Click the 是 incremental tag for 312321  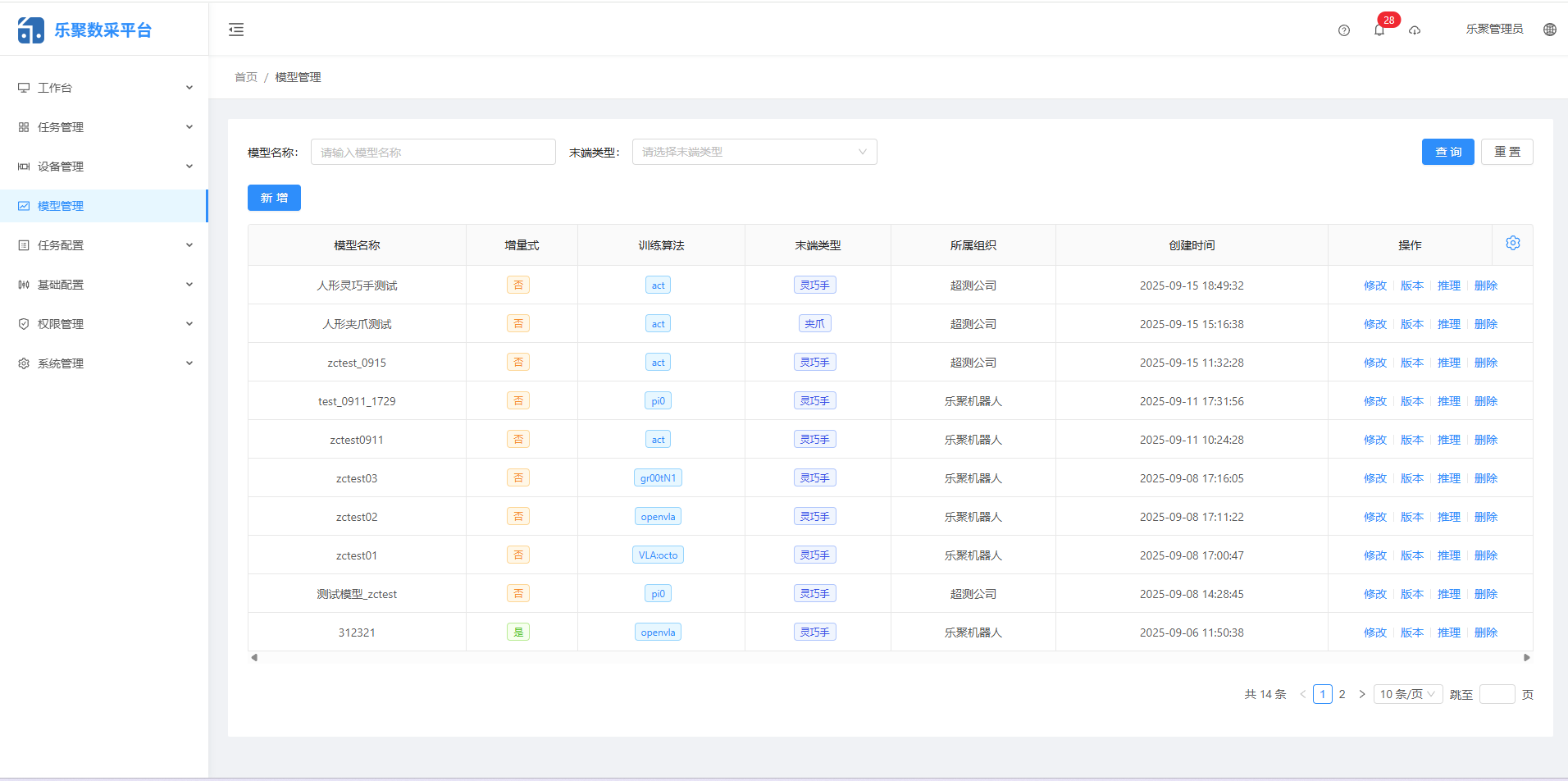[x=518, y=632]
